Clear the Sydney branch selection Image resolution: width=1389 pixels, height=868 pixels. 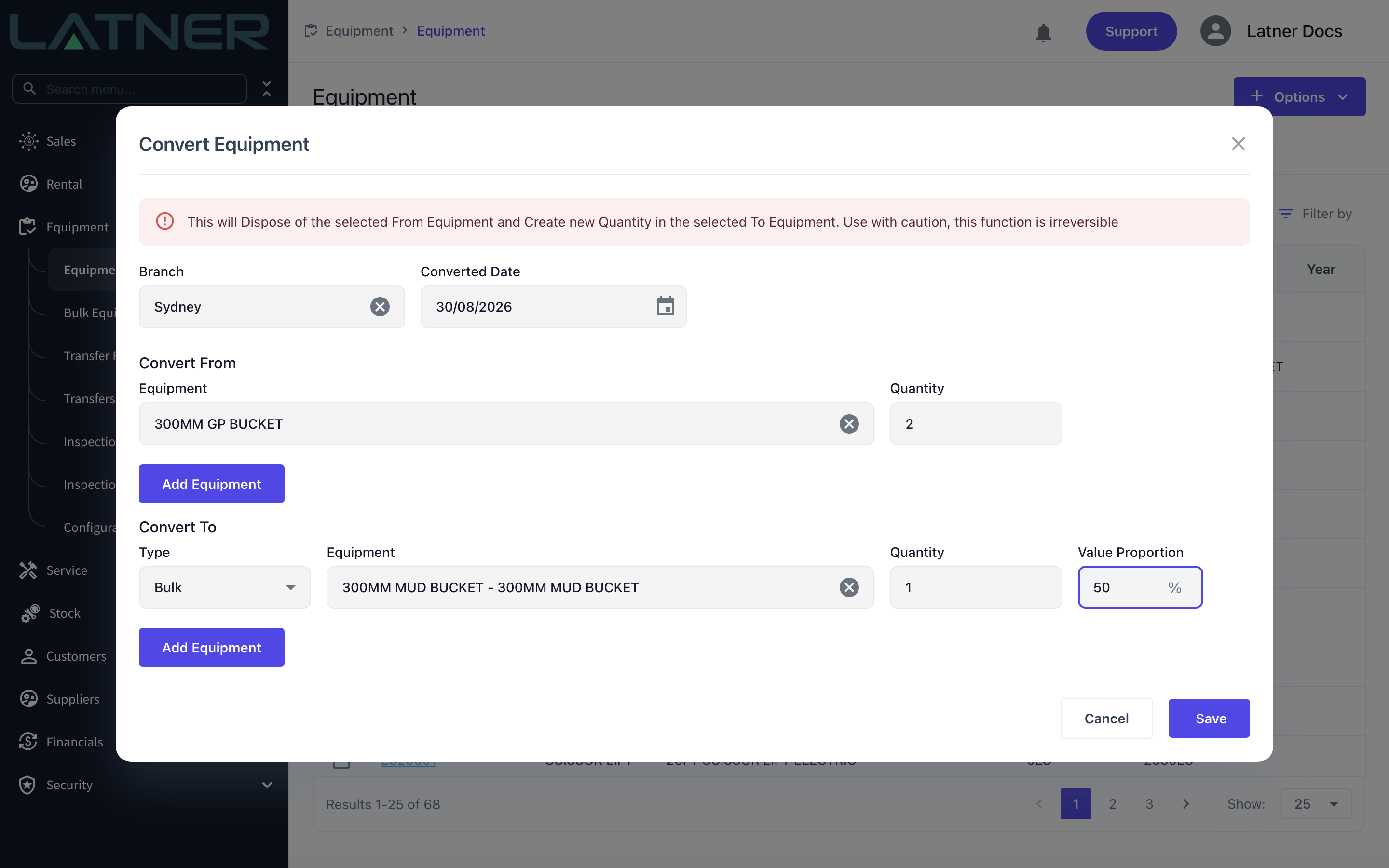click(380, 307)
